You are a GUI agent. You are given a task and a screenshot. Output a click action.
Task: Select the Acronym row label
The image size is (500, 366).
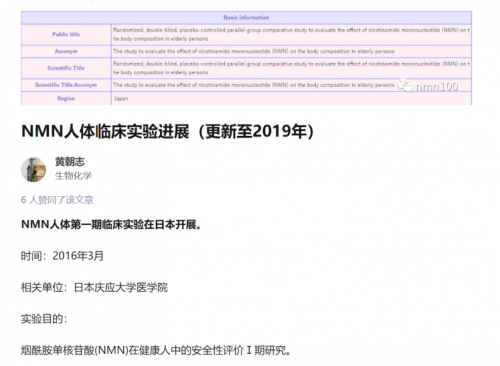(66, 51)
